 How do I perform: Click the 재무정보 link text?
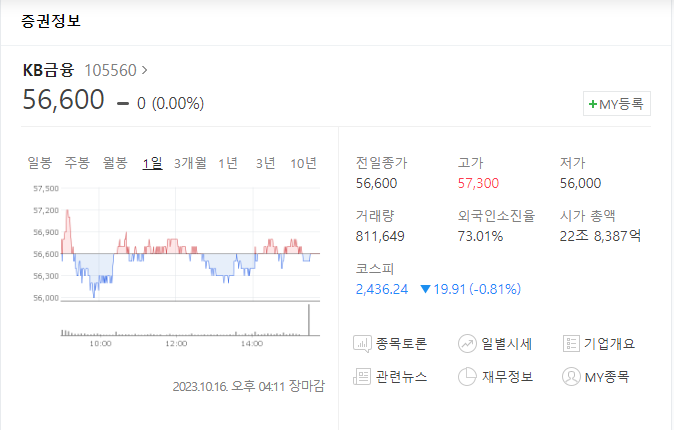coord(507,377)
